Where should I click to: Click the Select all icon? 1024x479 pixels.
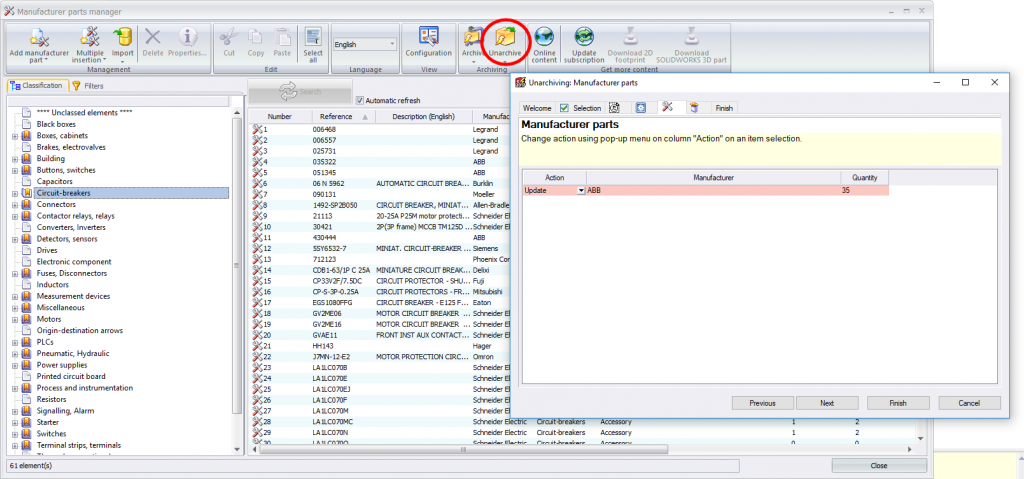click(313, 38)
